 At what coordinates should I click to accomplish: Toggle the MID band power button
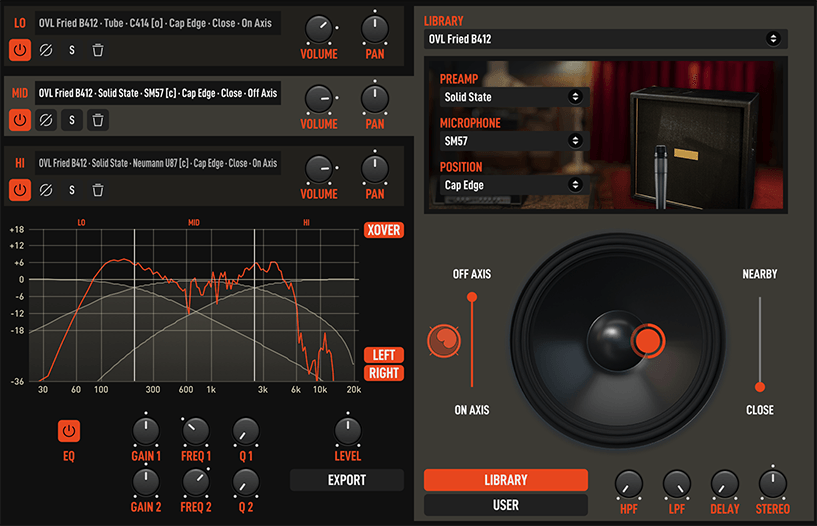[20, 120]
